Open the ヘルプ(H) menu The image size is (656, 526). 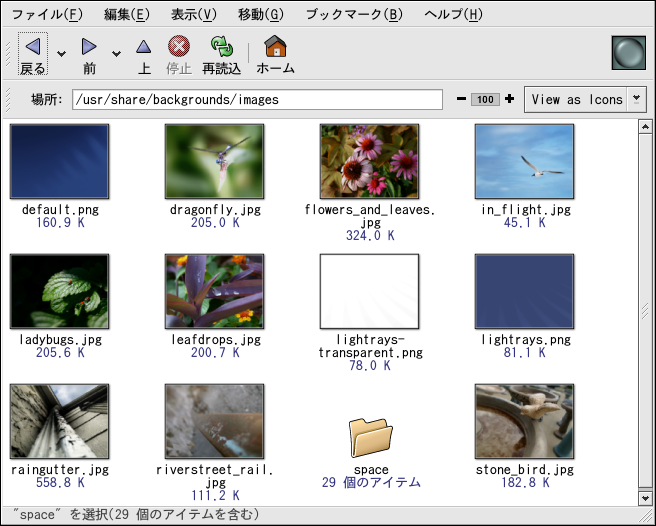click(x=453, y=14)
